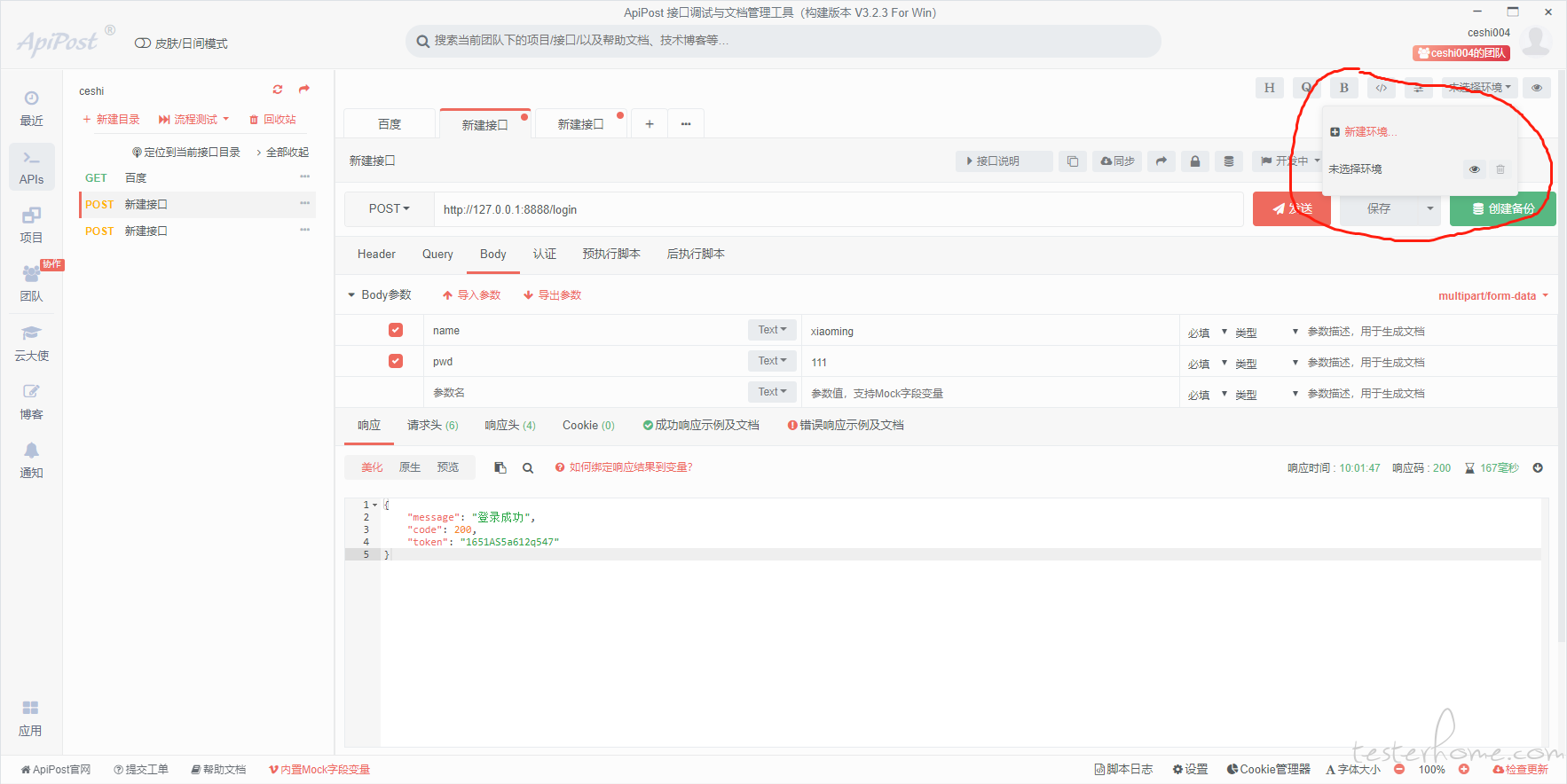Image resolution: width=1567 pixels, height=784 pixels.
Task: Click 新建环境 in environment dropdown
Action: tap(1364, 132)
